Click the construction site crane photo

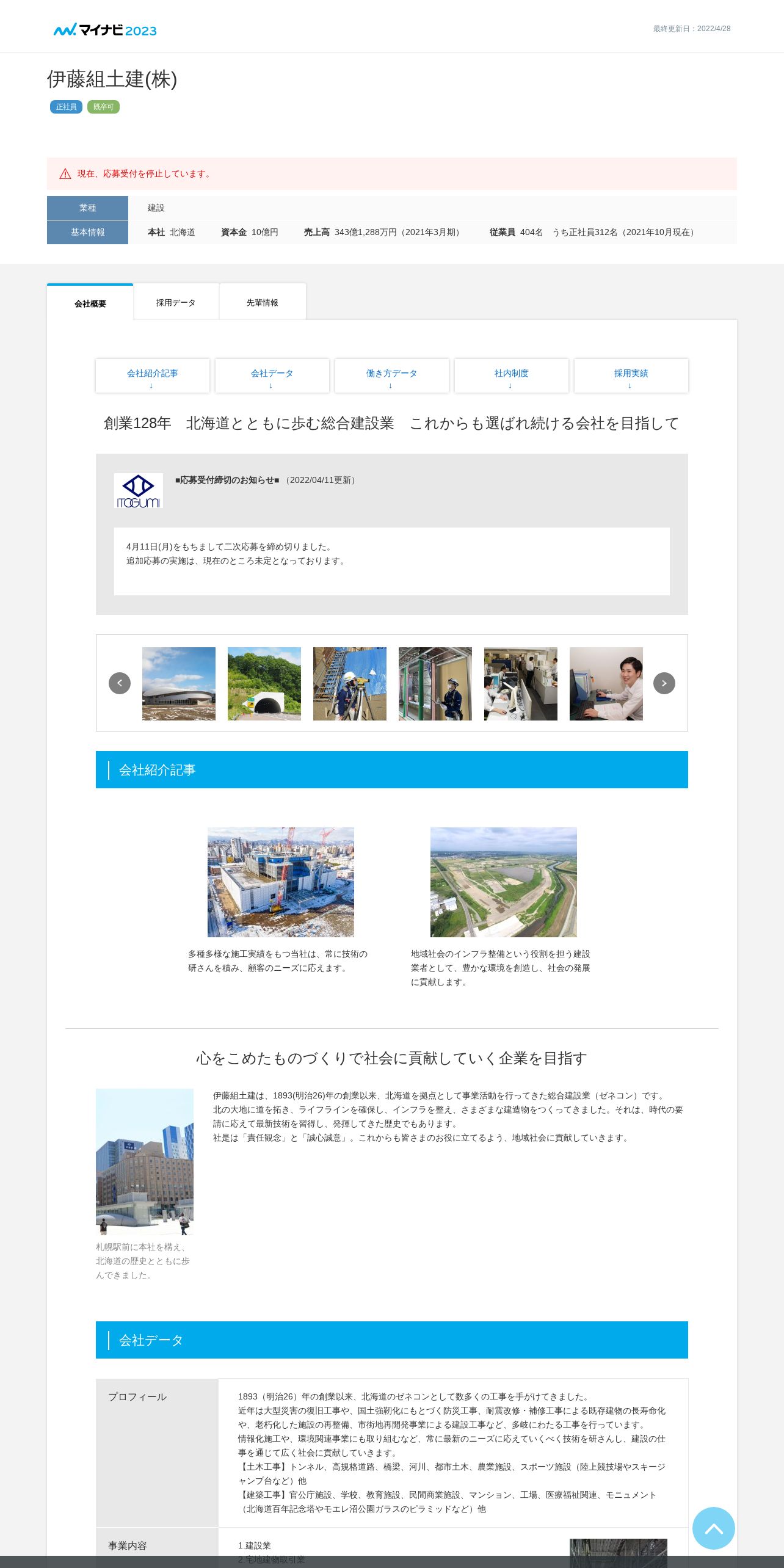tap(281, 882)
